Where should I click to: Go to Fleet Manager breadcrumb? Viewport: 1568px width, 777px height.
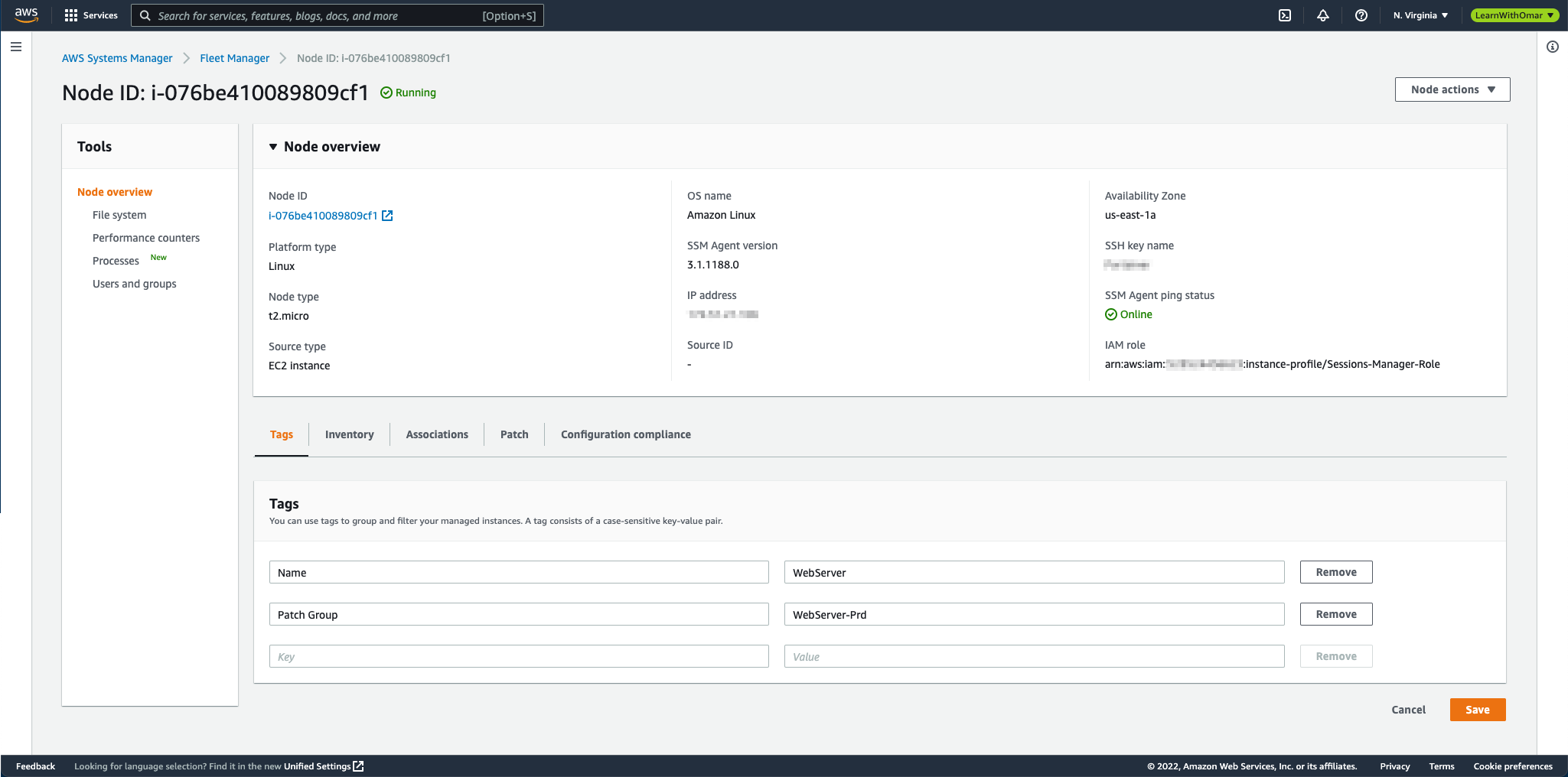pos(235,58)
